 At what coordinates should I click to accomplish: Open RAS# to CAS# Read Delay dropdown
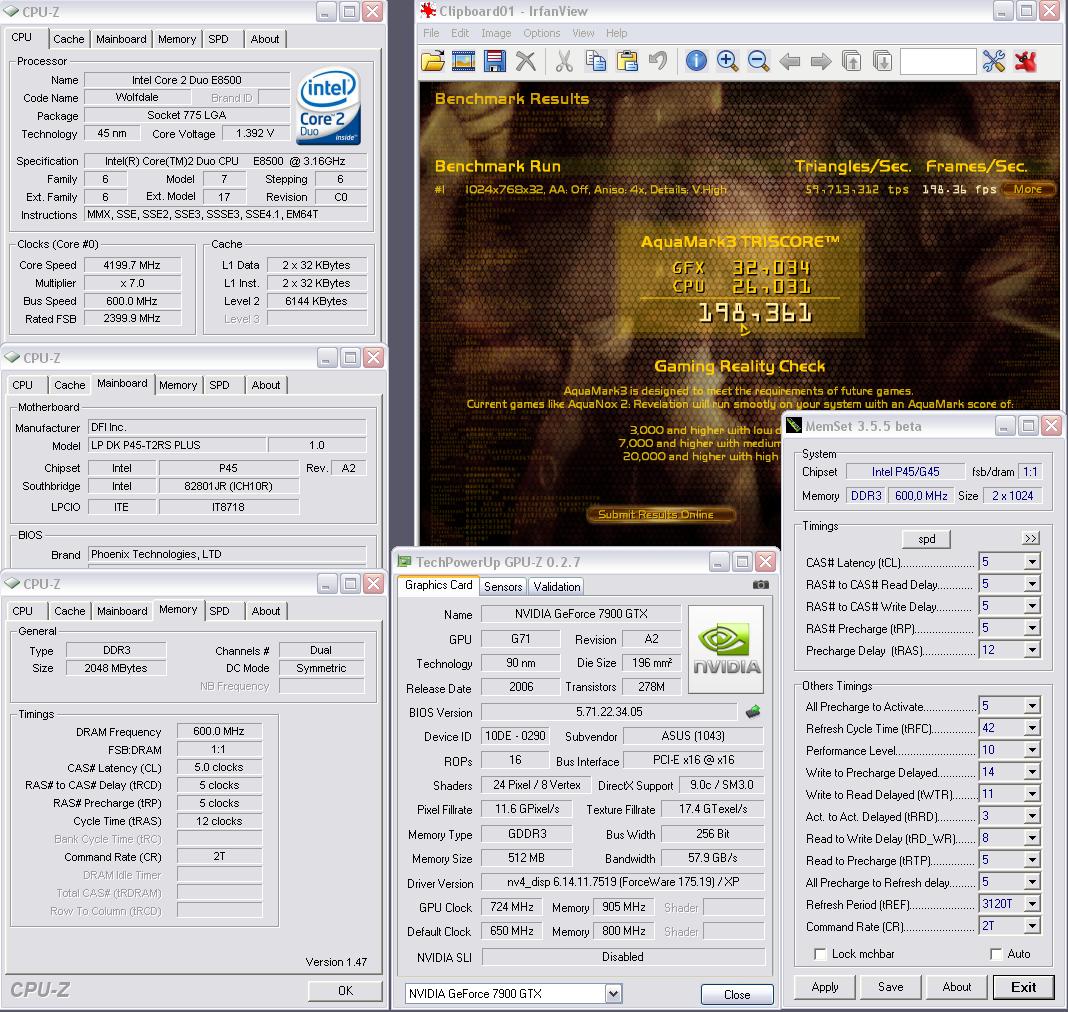[1033, 584]
